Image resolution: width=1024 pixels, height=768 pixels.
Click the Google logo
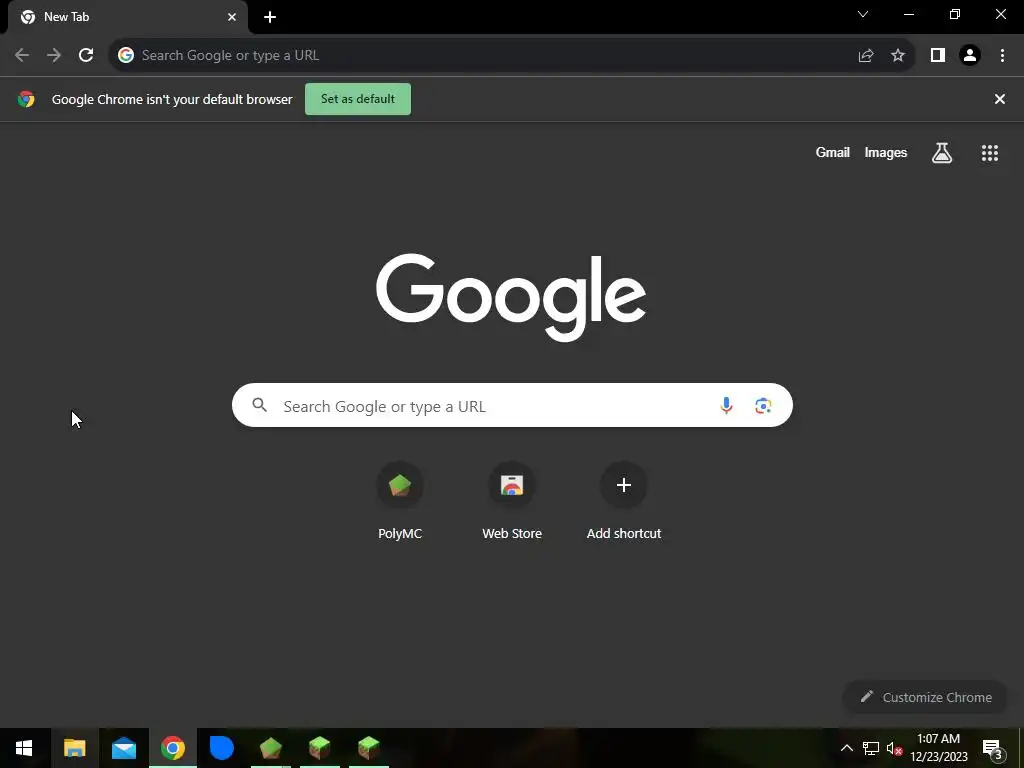(511, 298)
